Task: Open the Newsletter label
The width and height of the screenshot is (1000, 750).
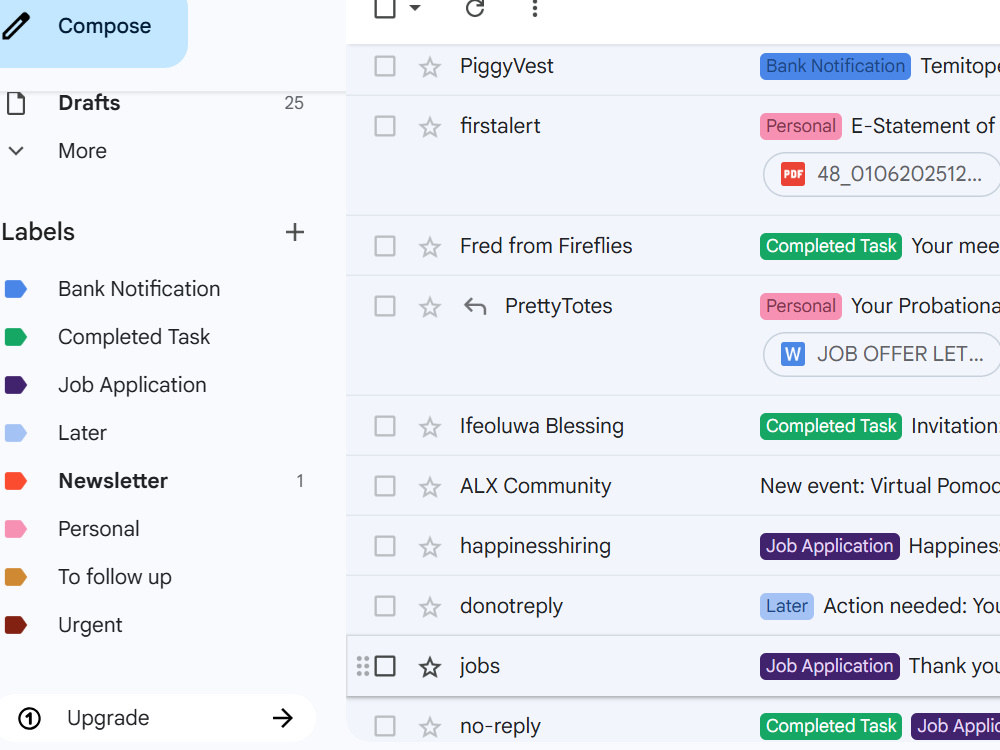Action: click(113, 481)
